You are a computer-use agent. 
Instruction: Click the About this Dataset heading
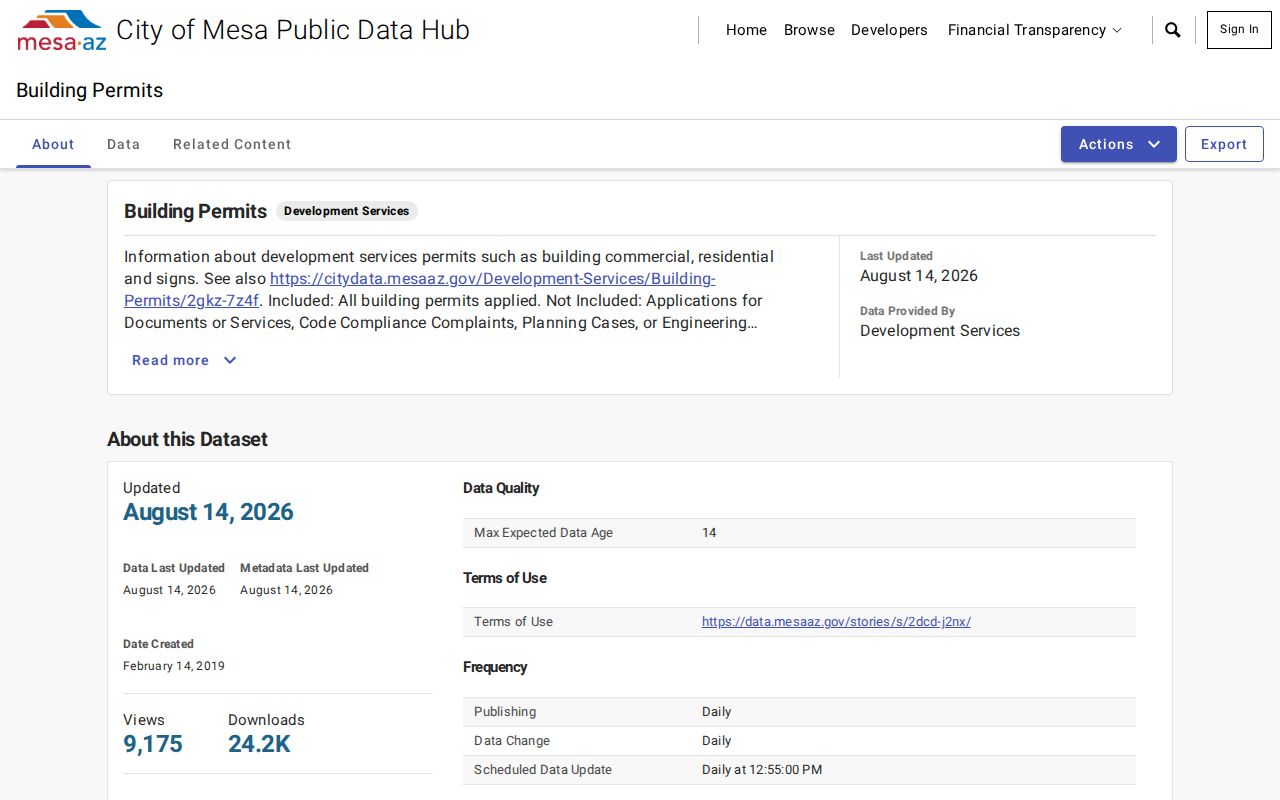187,439
